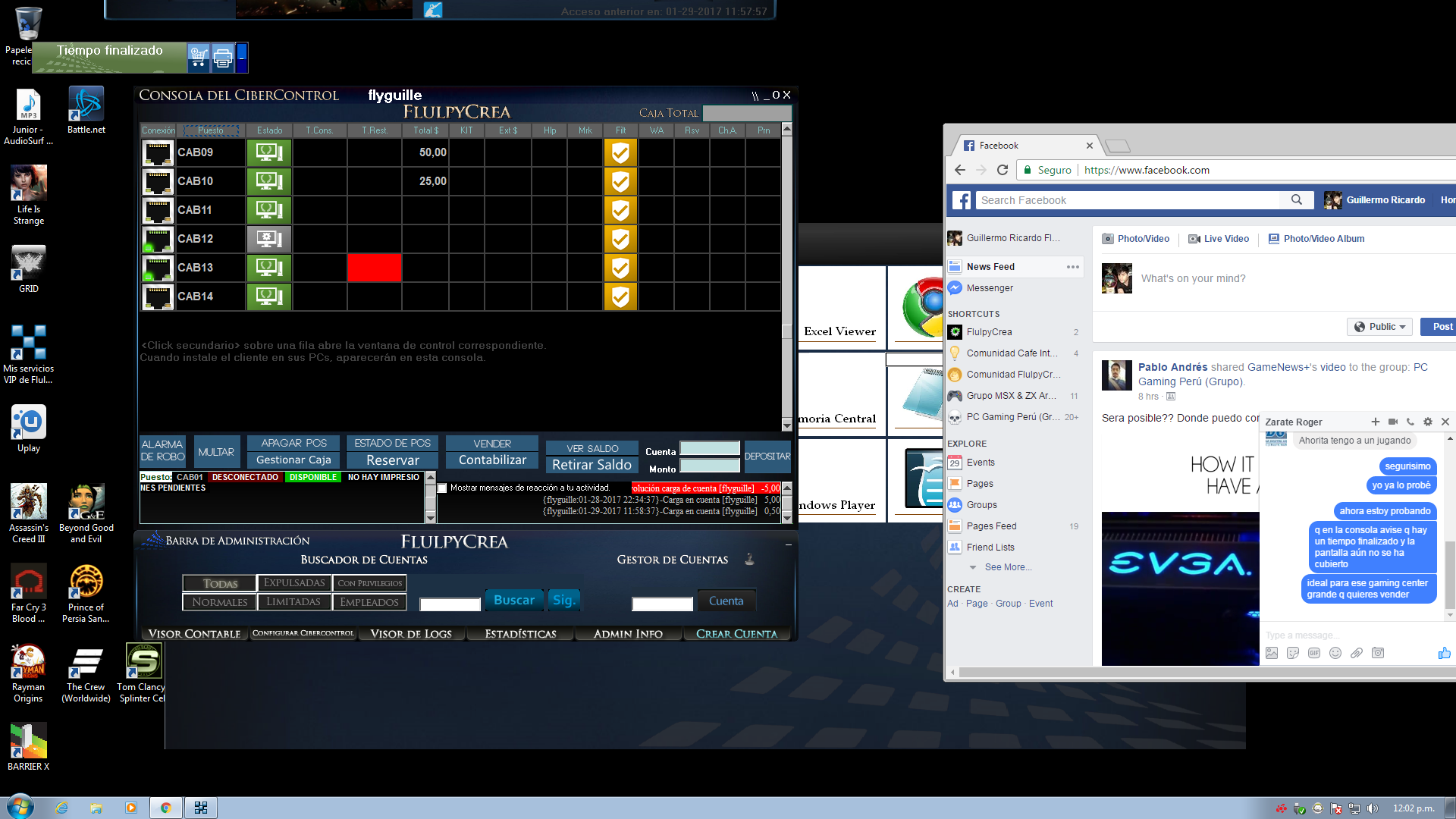Image resolution: width=1456 pixels, height=819 pixels.
Task: Click the Buscar button
Action: [x=514, y=601]
